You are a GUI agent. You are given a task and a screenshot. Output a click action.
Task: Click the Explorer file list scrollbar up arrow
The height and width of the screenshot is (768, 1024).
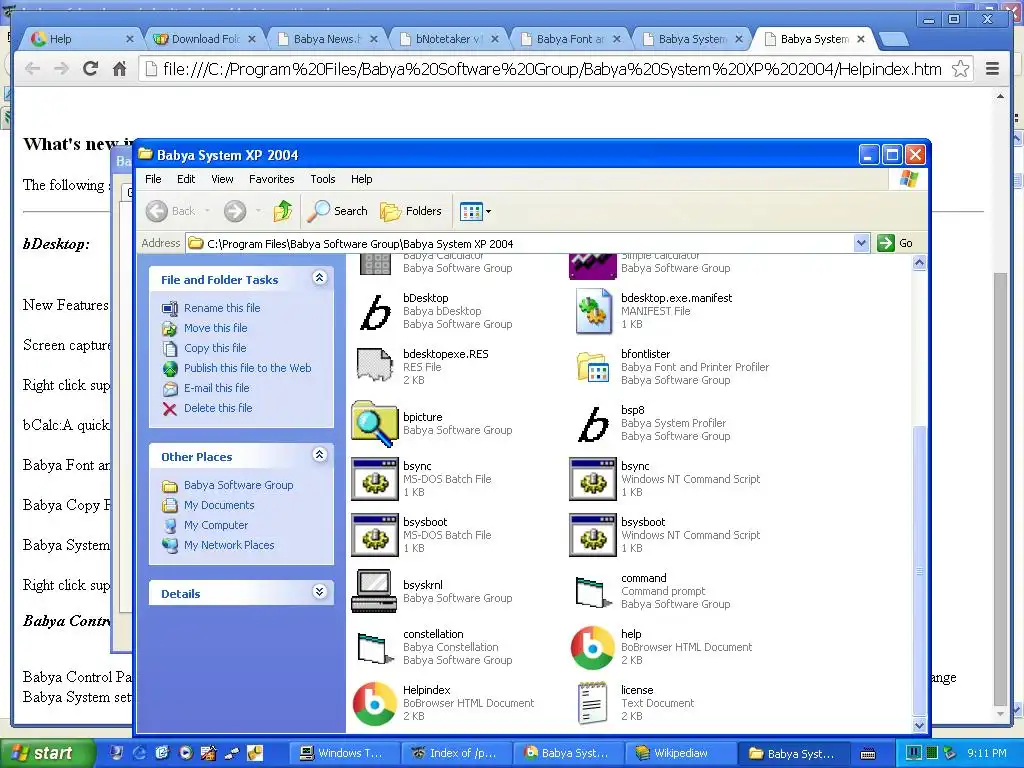[x=919, y=263]
